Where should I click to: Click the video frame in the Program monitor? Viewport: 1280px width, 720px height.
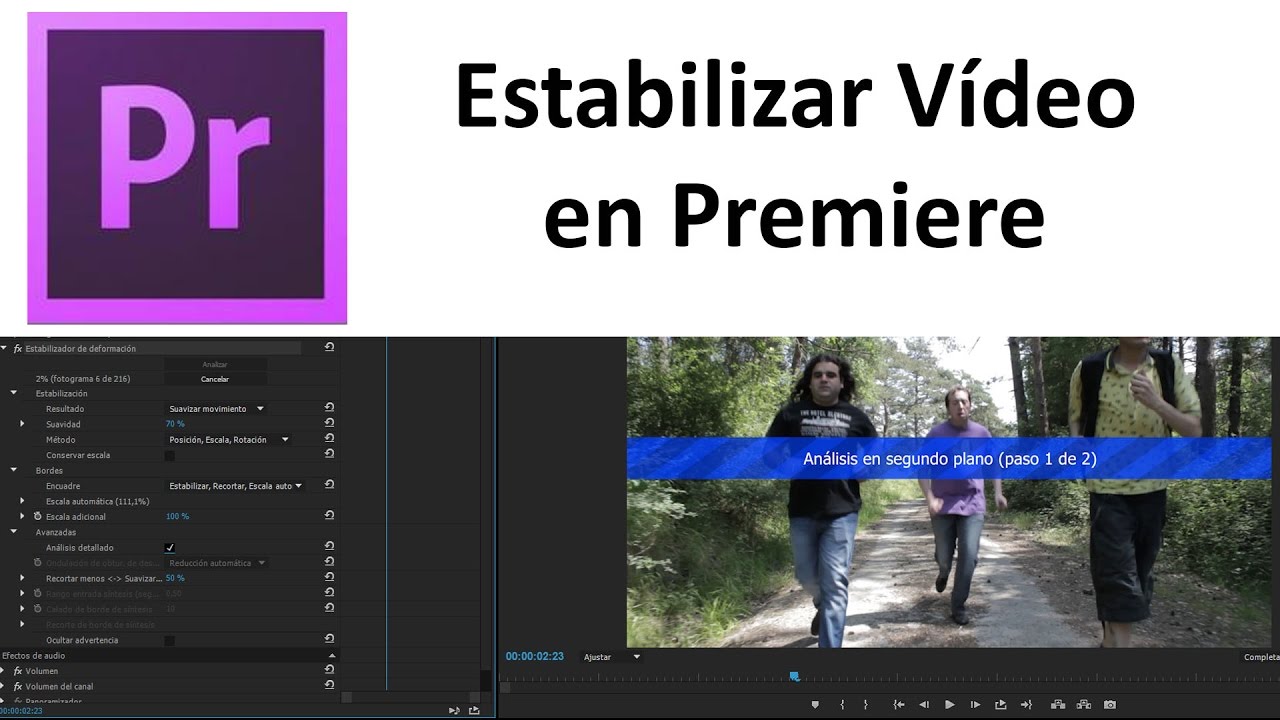coord(949,493)
